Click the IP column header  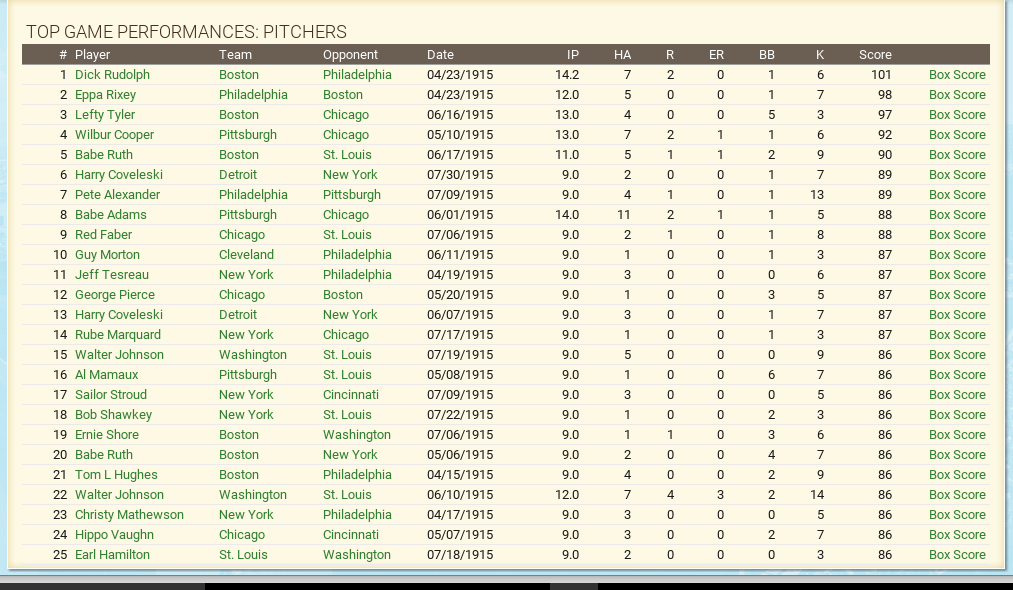click(x=572, y=55)
